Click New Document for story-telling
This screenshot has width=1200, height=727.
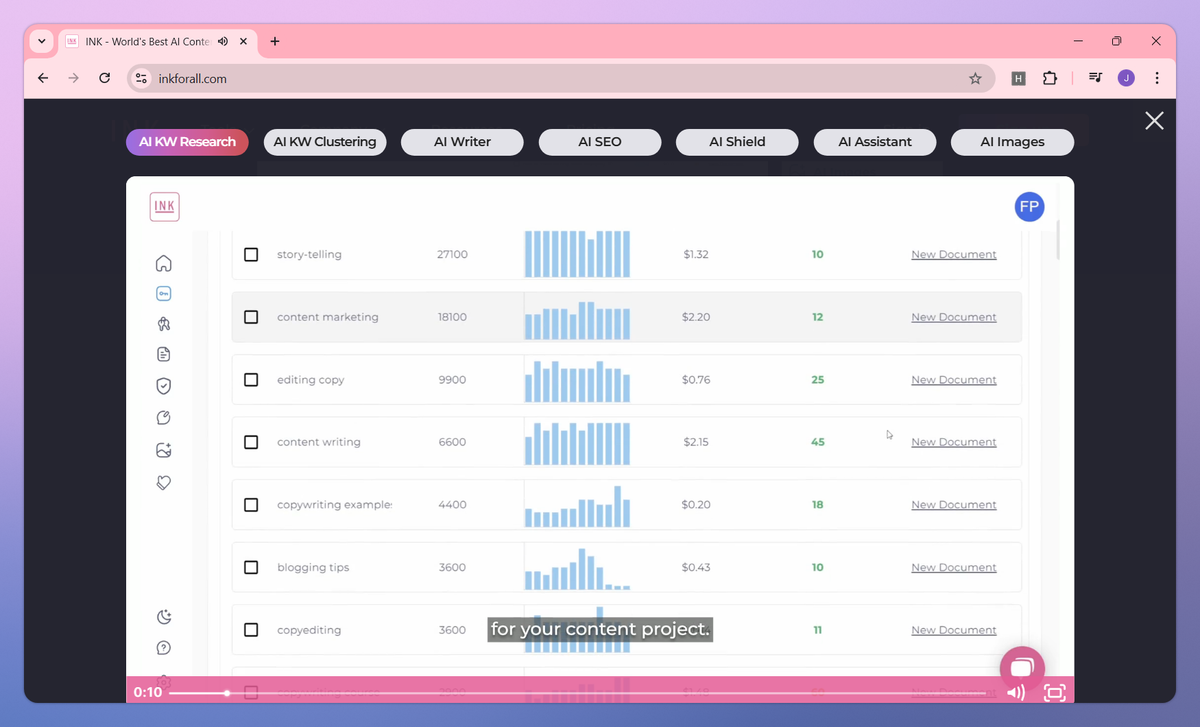point(953,255)
